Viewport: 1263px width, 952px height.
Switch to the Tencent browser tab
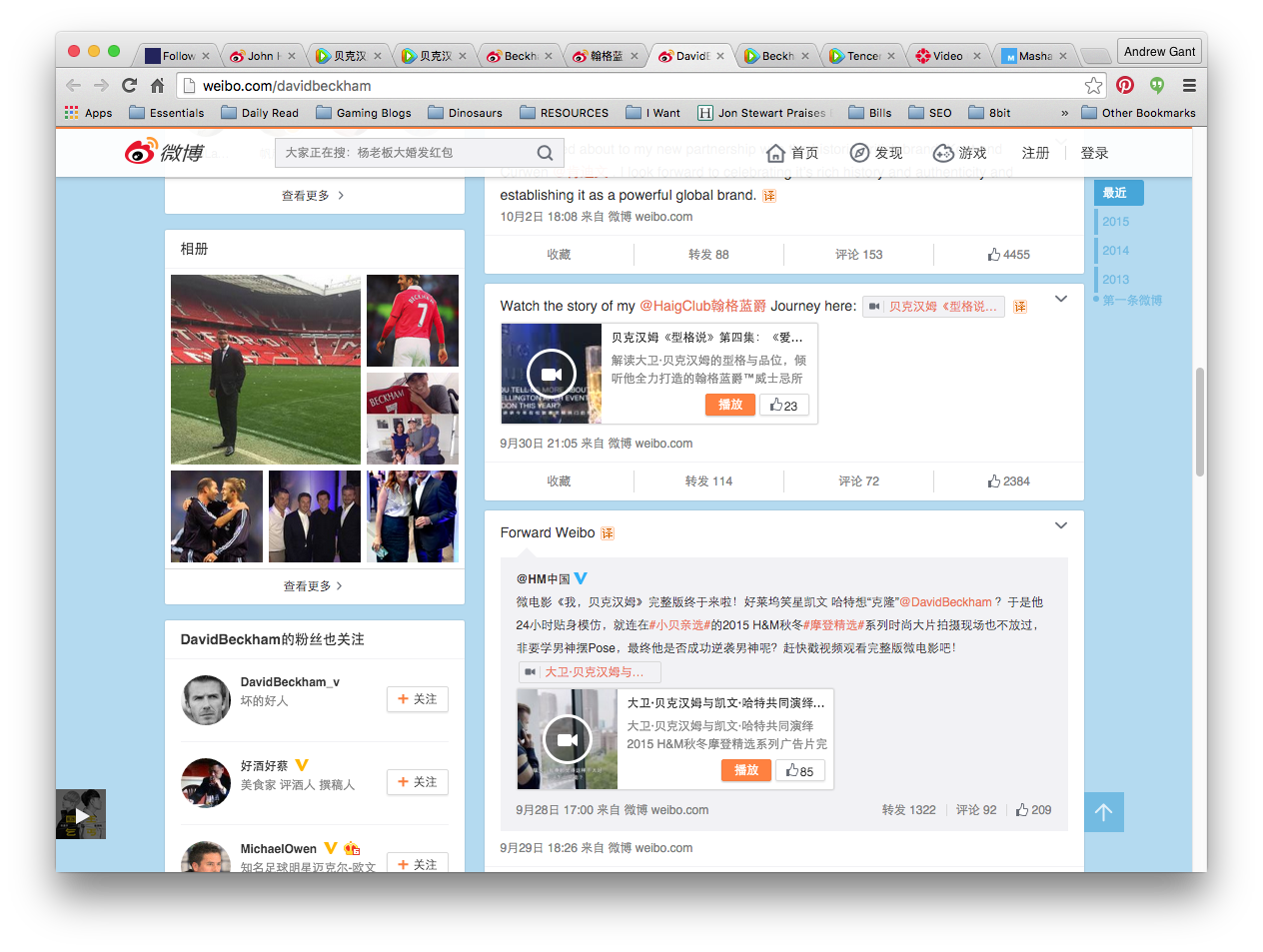pos(861,56)
